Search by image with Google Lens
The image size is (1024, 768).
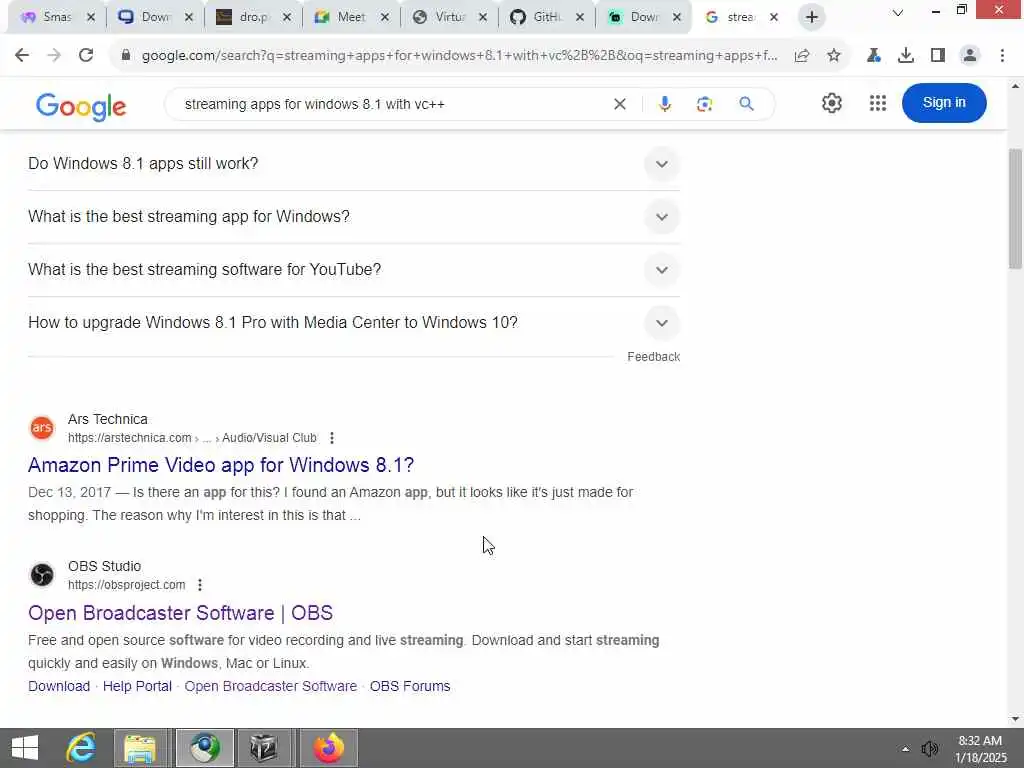704,104
